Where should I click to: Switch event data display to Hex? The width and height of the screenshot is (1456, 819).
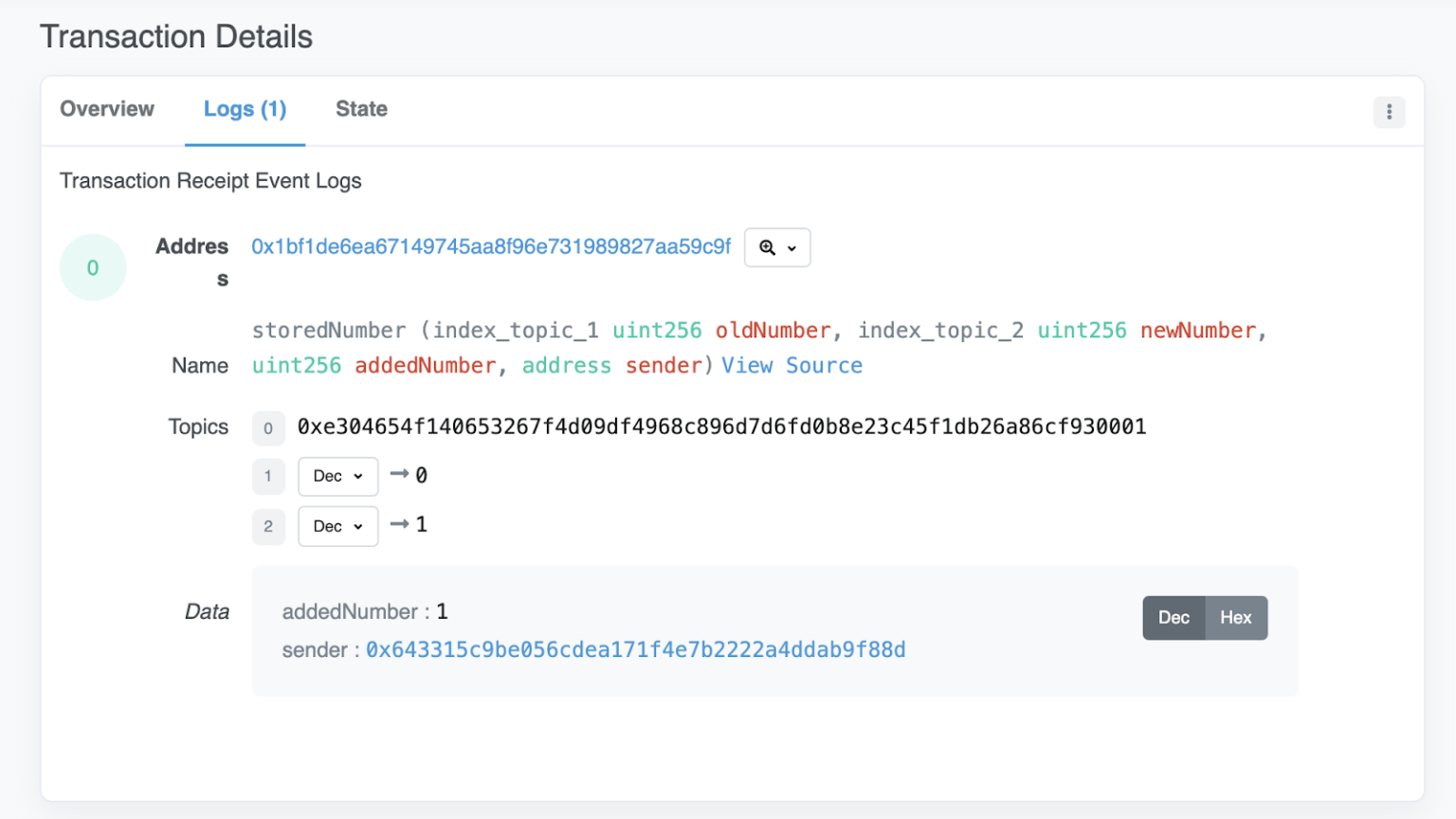point(1235,617)
